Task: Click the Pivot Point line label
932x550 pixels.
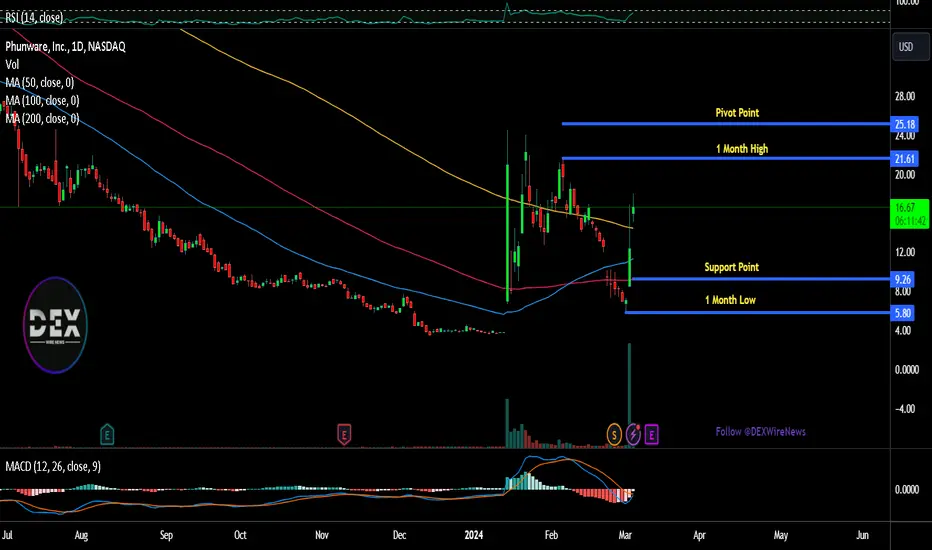Action: point(737,112)
